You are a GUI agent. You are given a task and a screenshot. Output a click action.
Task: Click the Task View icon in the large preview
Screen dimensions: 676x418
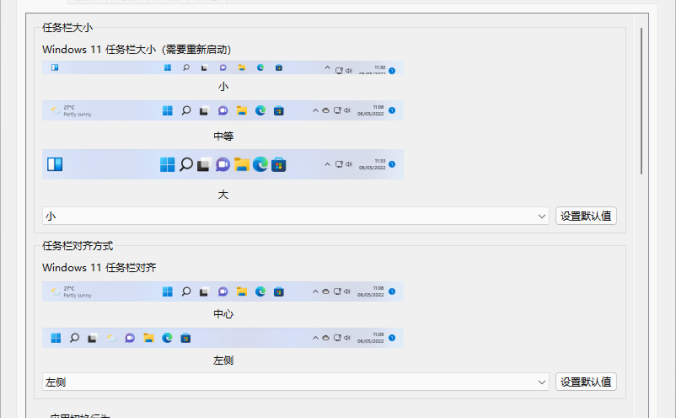point(204,165)
